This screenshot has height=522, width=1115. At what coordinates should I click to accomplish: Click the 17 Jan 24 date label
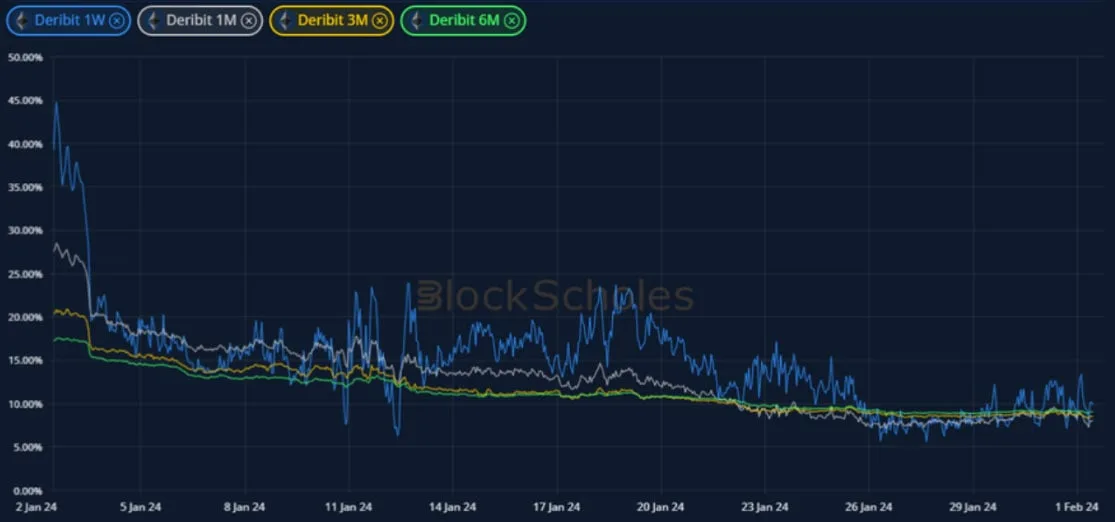coord(556,507)
